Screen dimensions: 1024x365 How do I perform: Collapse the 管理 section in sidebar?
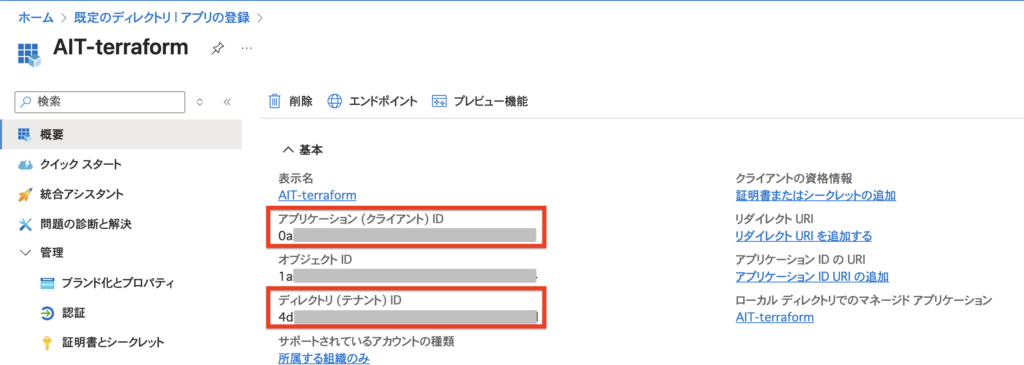25,253
